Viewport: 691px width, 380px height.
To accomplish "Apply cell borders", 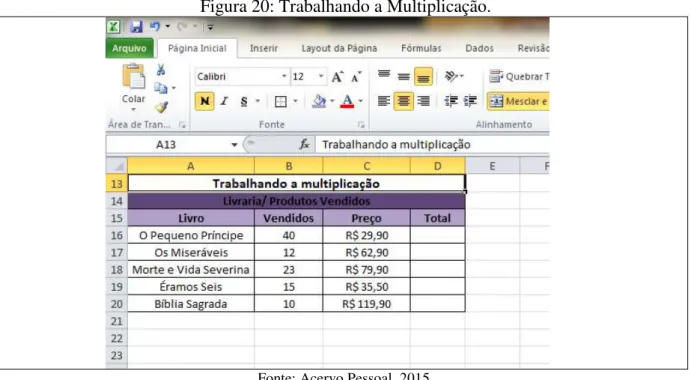I will click(x=281, y=101).
